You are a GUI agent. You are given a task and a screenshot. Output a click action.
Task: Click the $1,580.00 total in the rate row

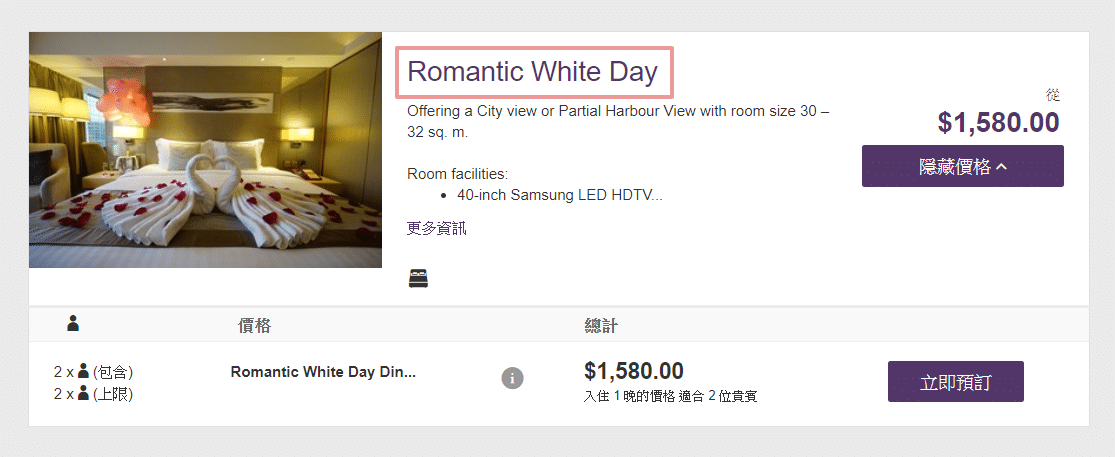coord(634,371)
